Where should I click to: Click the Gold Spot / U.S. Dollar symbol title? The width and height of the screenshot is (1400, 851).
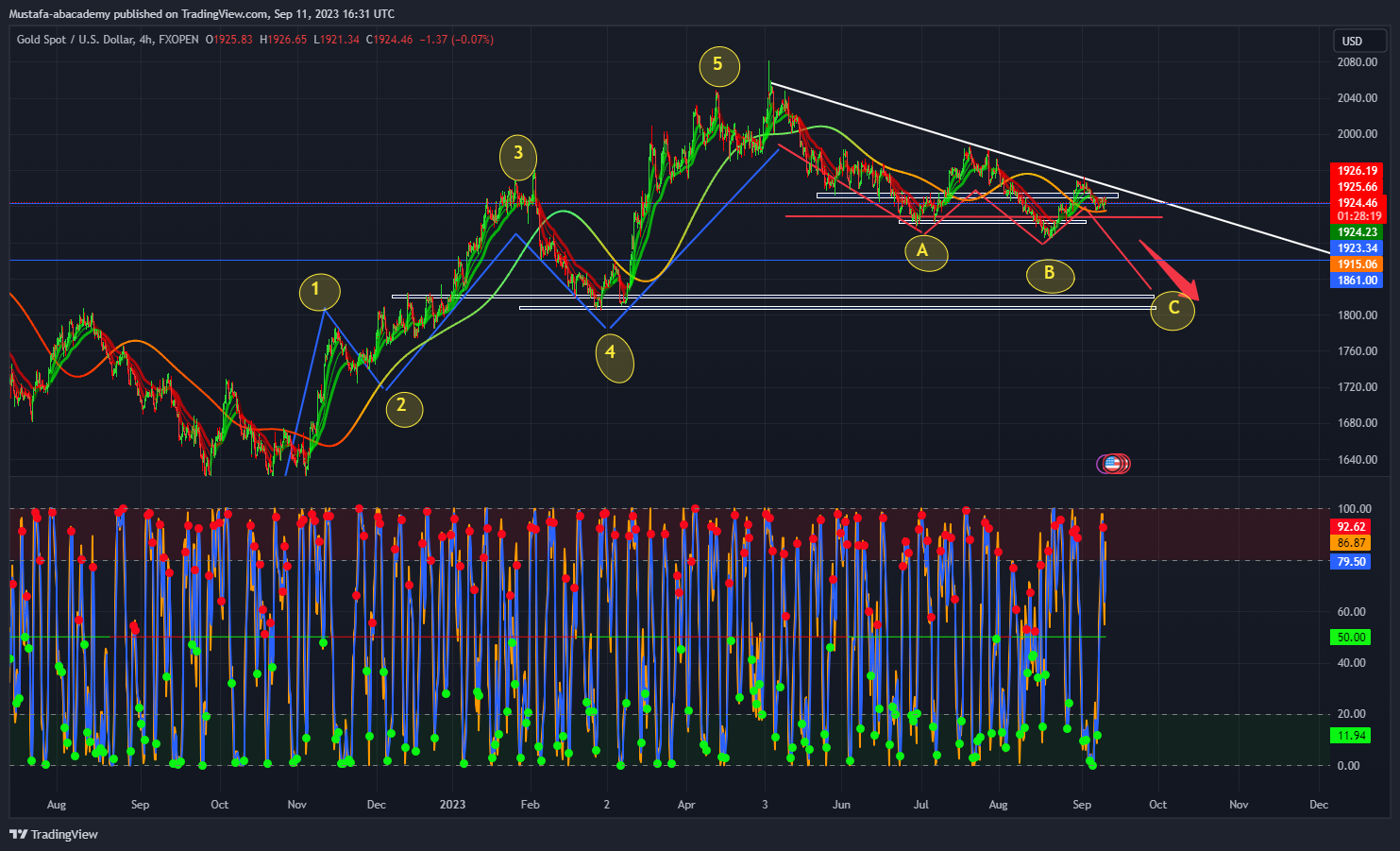(76, 40)
